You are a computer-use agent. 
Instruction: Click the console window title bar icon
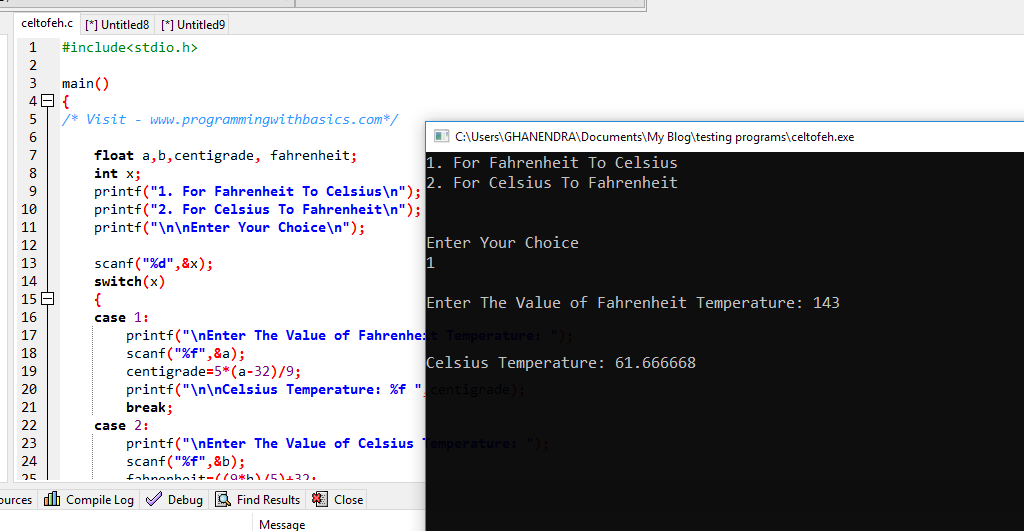[441, 136]
